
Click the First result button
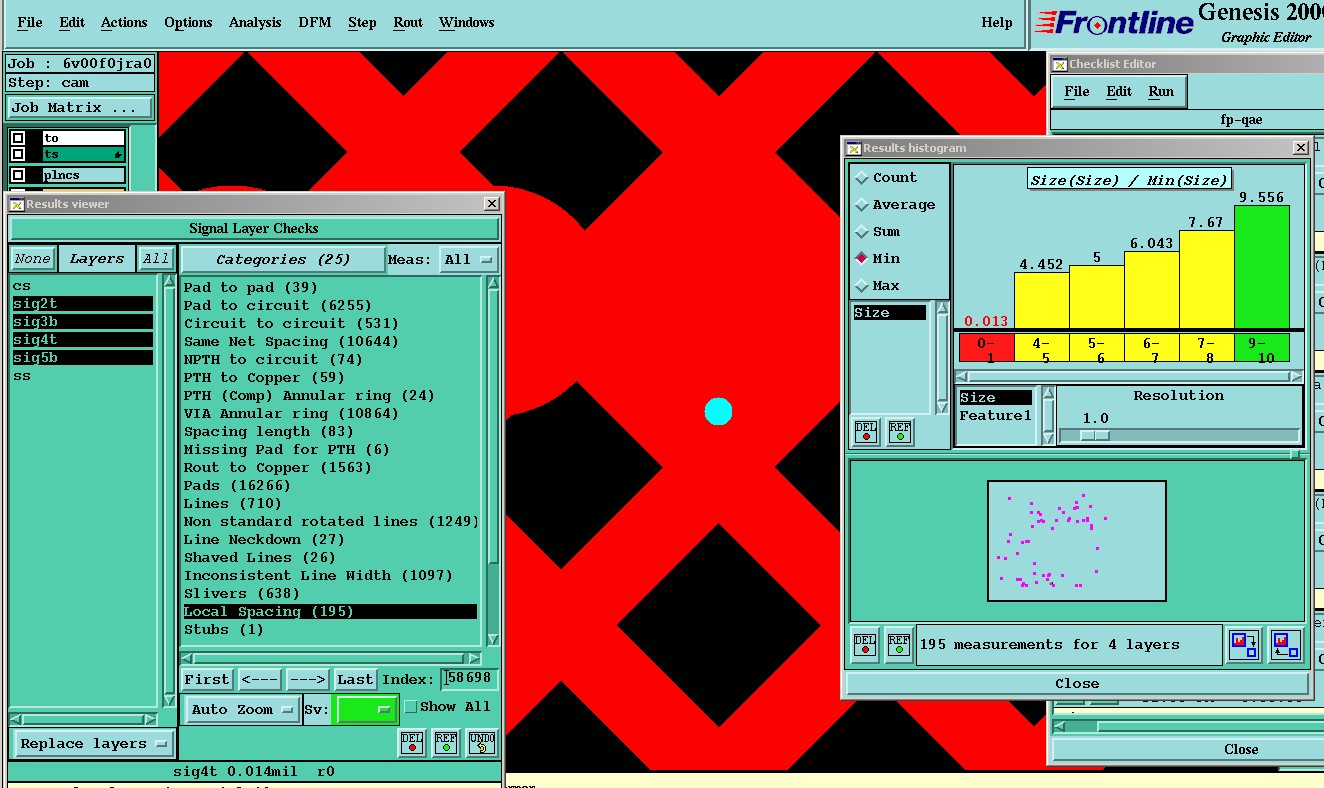(x=207, y=679)
